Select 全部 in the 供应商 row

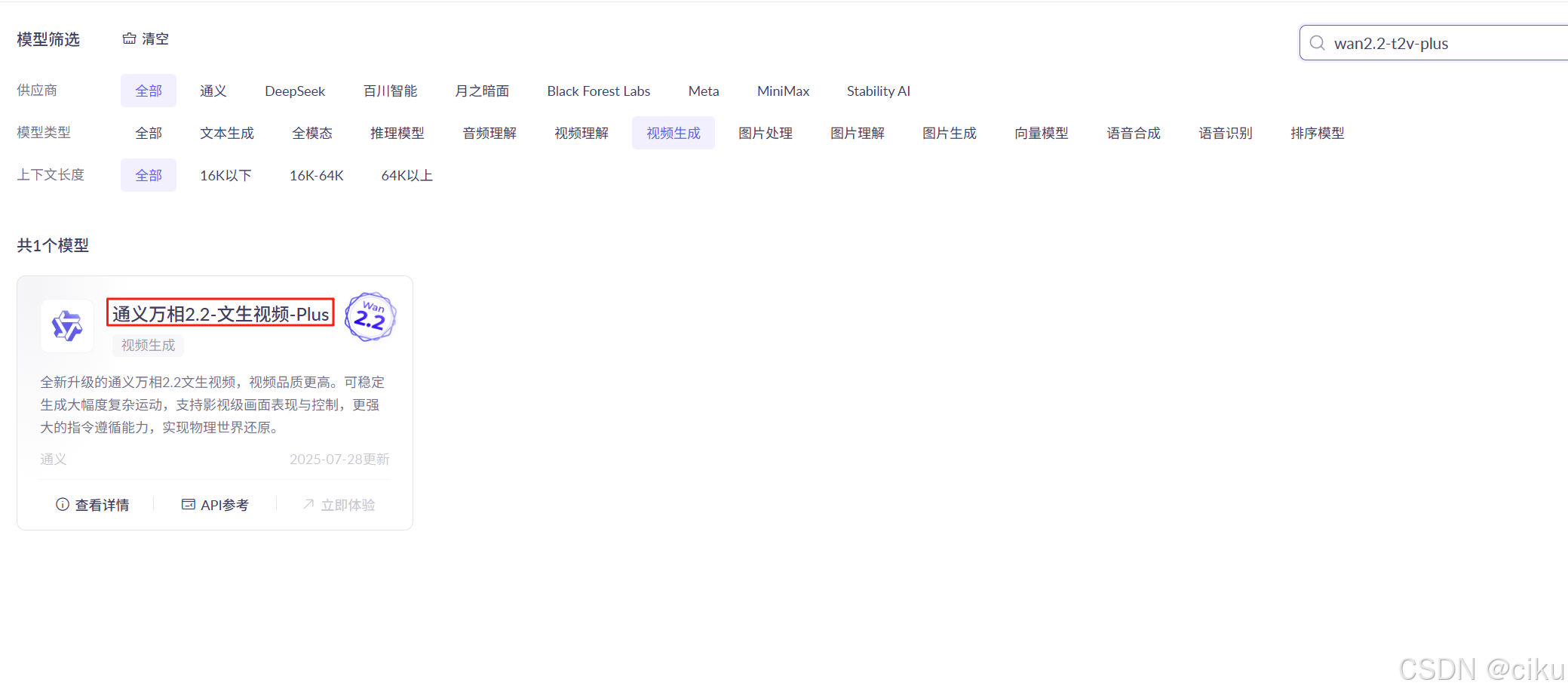149,91
